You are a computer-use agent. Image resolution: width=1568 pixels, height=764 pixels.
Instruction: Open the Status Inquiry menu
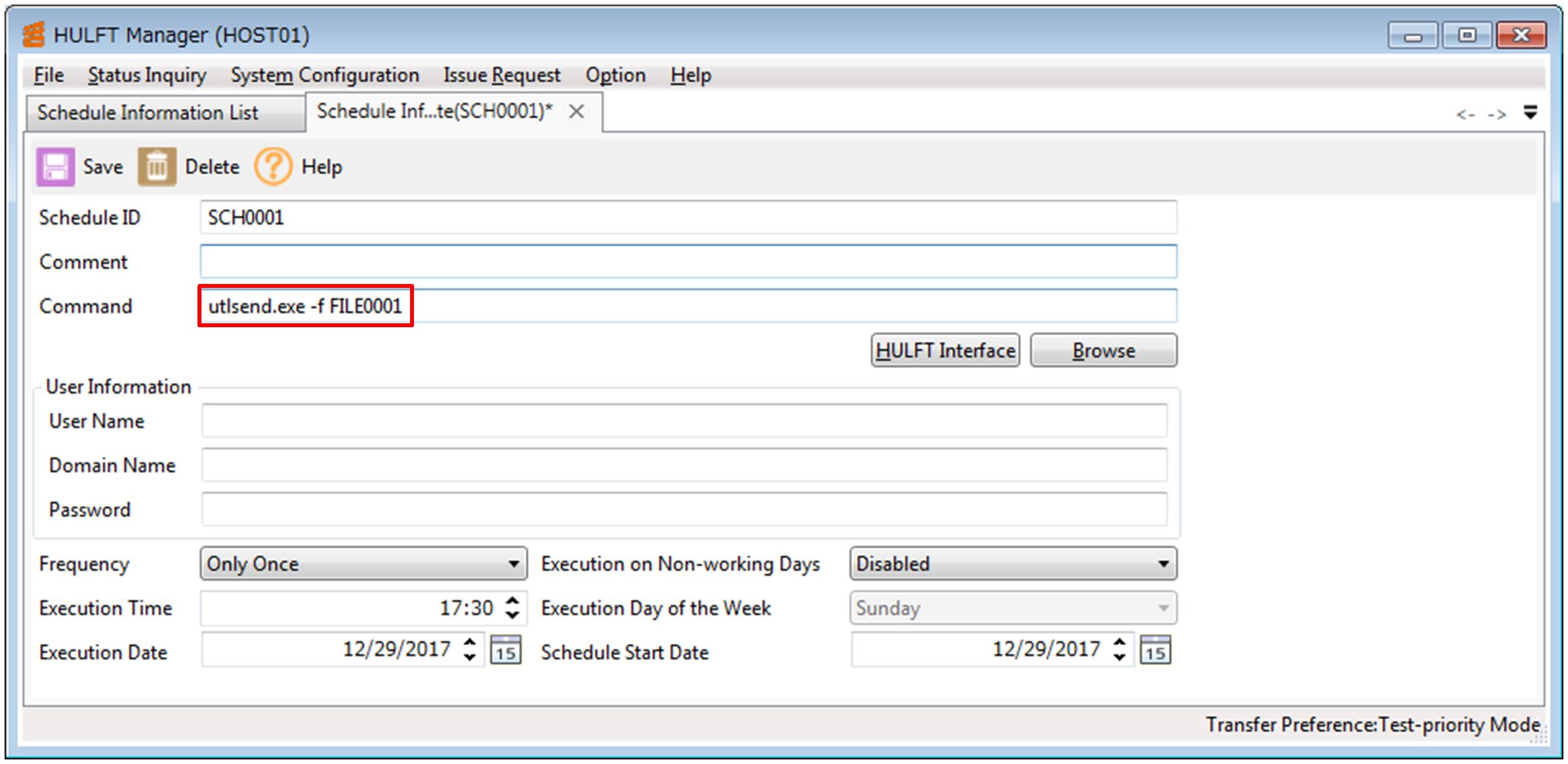[147, 75]
